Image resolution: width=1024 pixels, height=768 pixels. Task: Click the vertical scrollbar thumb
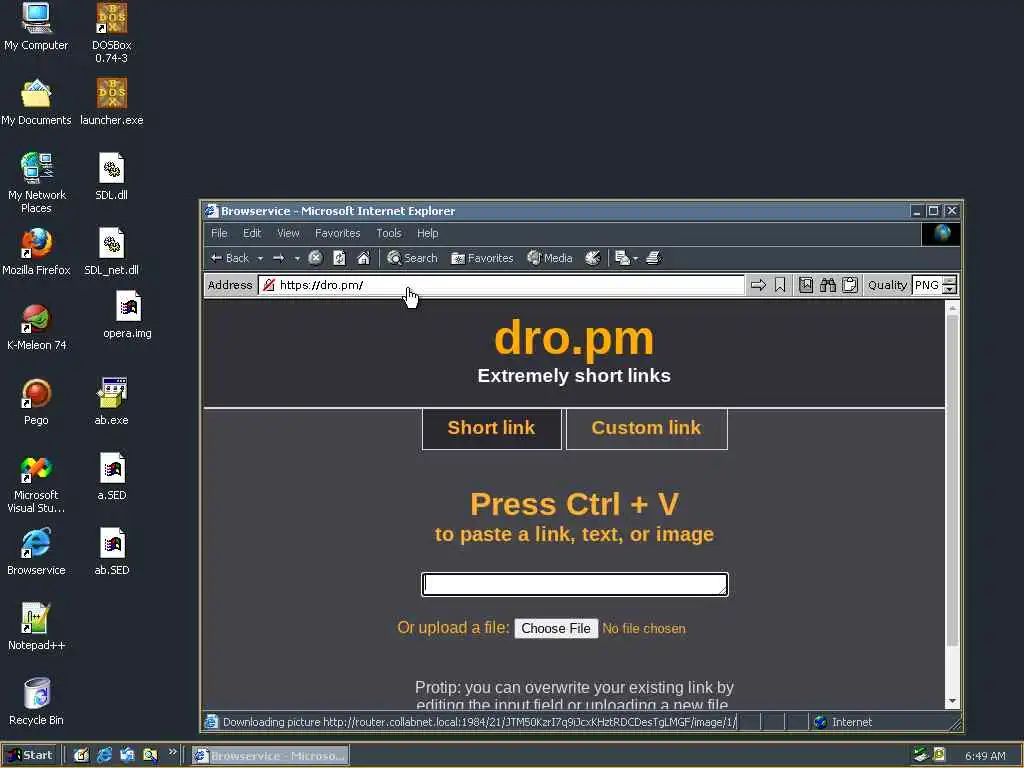click(x=952, y=481)
